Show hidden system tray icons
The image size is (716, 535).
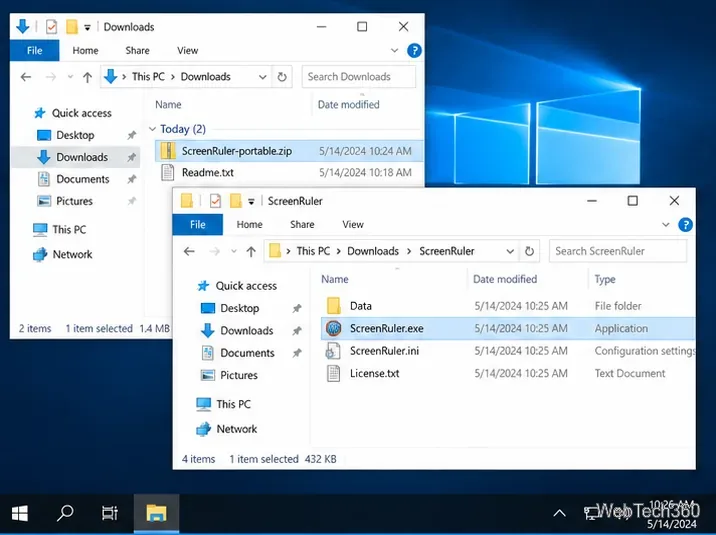(x=559, y=513)
